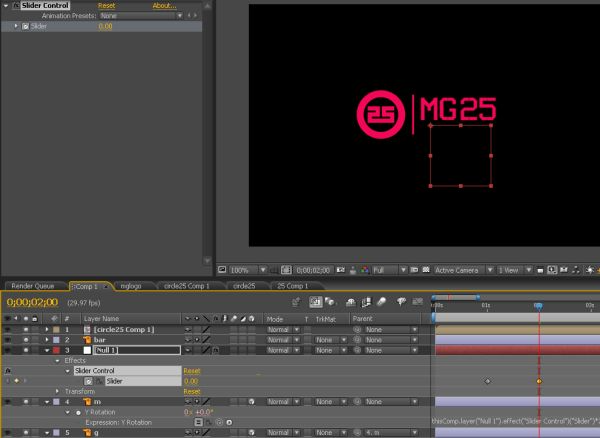Enable Frame Blending for the composition
The width and height of the screenshot is (600, 438).
366,302
